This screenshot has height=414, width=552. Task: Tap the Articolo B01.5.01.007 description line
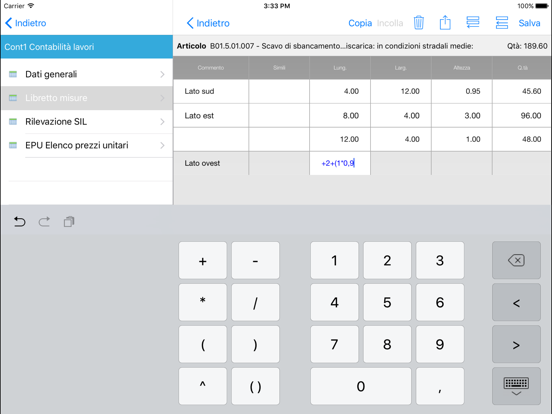pos(325,46)
